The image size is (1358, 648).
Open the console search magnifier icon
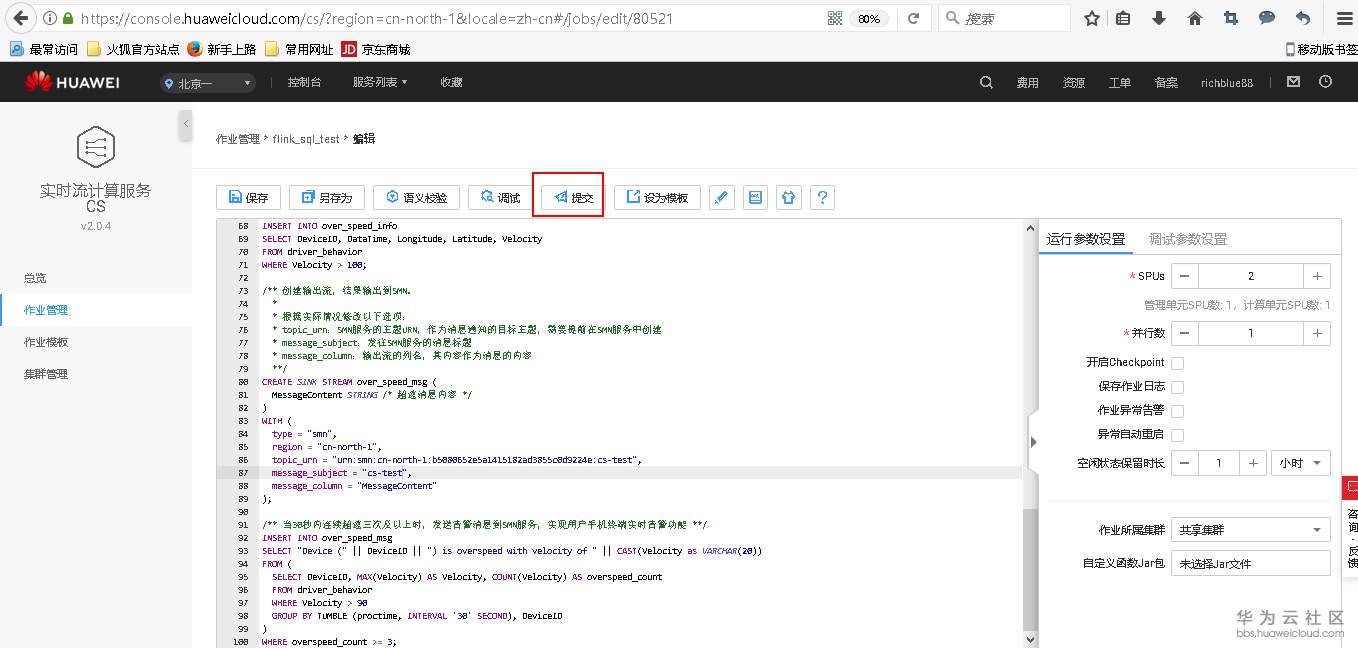[x=986, y=82]
